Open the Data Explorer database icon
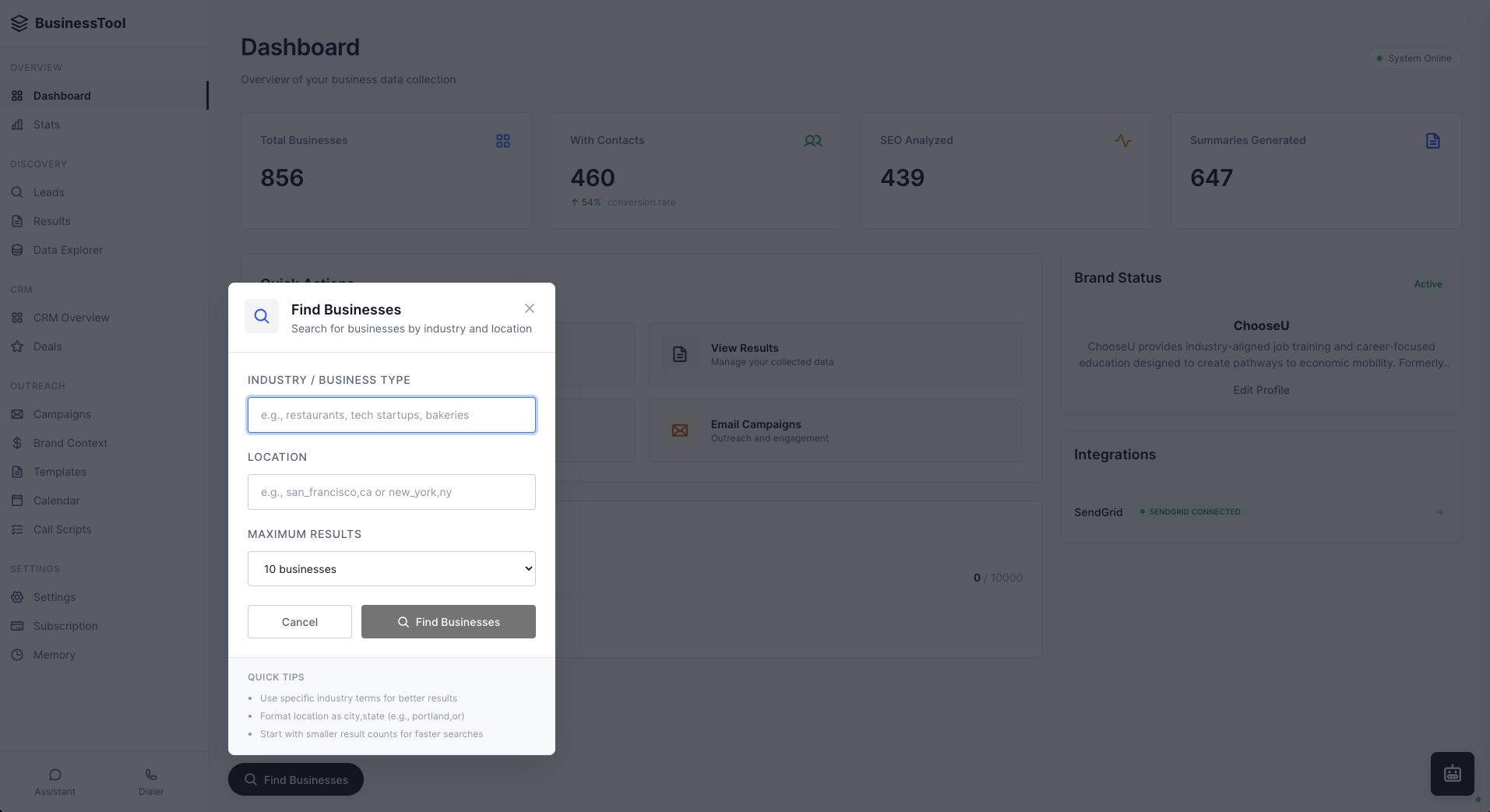This screenshot has height=812, width=1490. (17, 250)
